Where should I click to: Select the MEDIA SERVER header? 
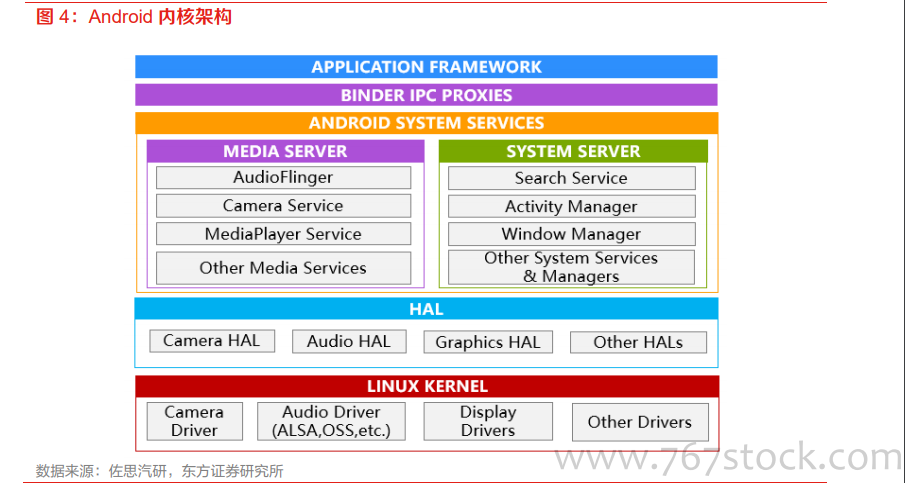[285, 151]
